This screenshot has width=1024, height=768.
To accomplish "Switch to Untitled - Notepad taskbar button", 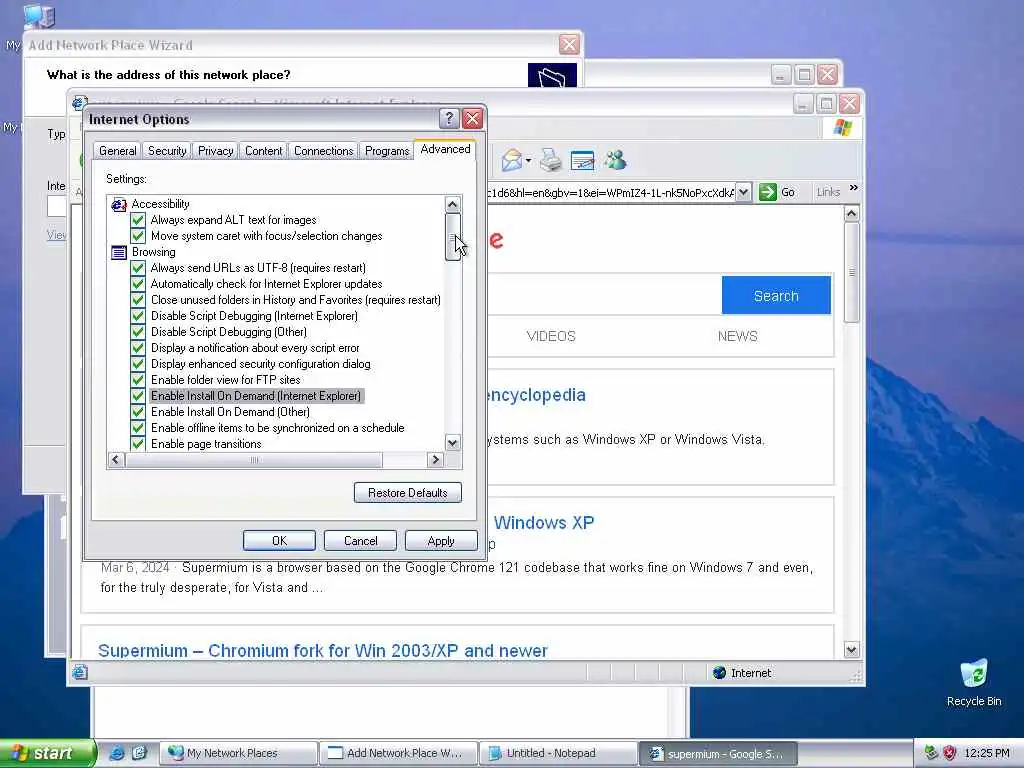I will [x=558, y=753].
